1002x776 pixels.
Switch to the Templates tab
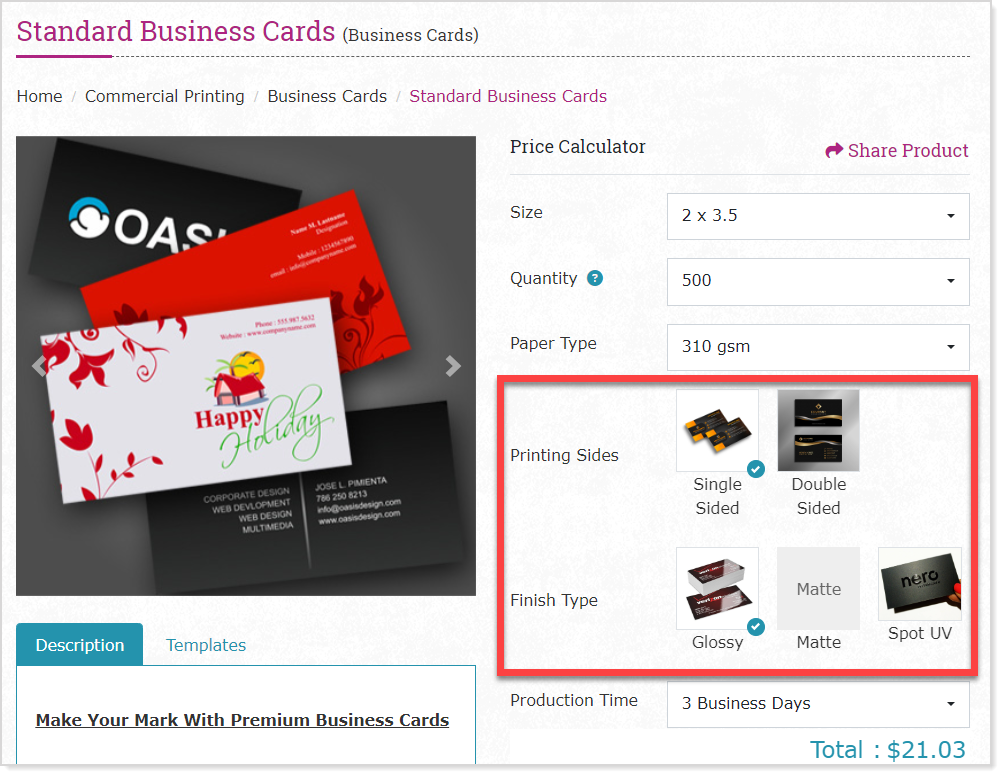[206, 646]
